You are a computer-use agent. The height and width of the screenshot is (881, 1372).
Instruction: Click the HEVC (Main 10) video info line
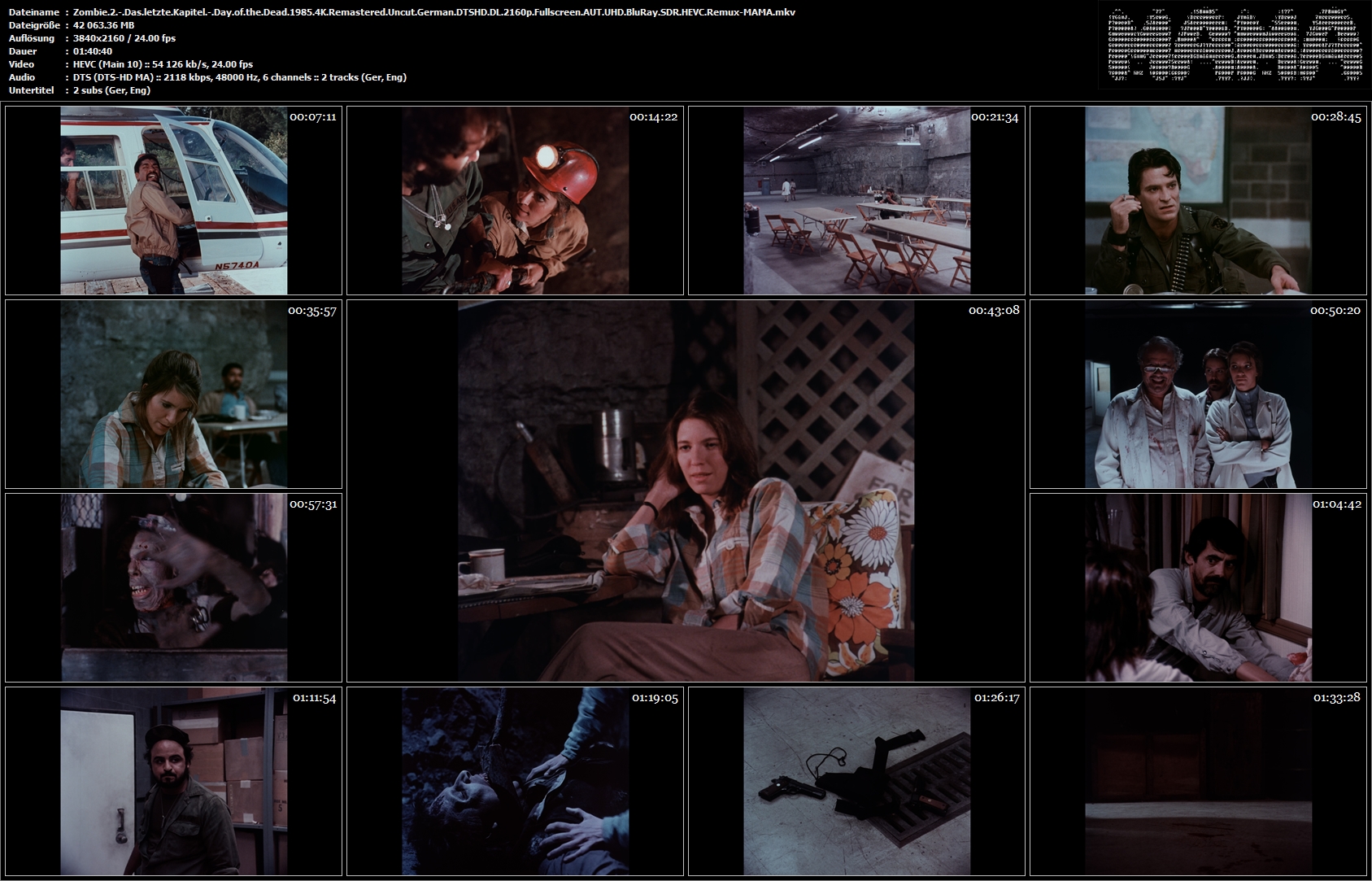pos(163,64)
